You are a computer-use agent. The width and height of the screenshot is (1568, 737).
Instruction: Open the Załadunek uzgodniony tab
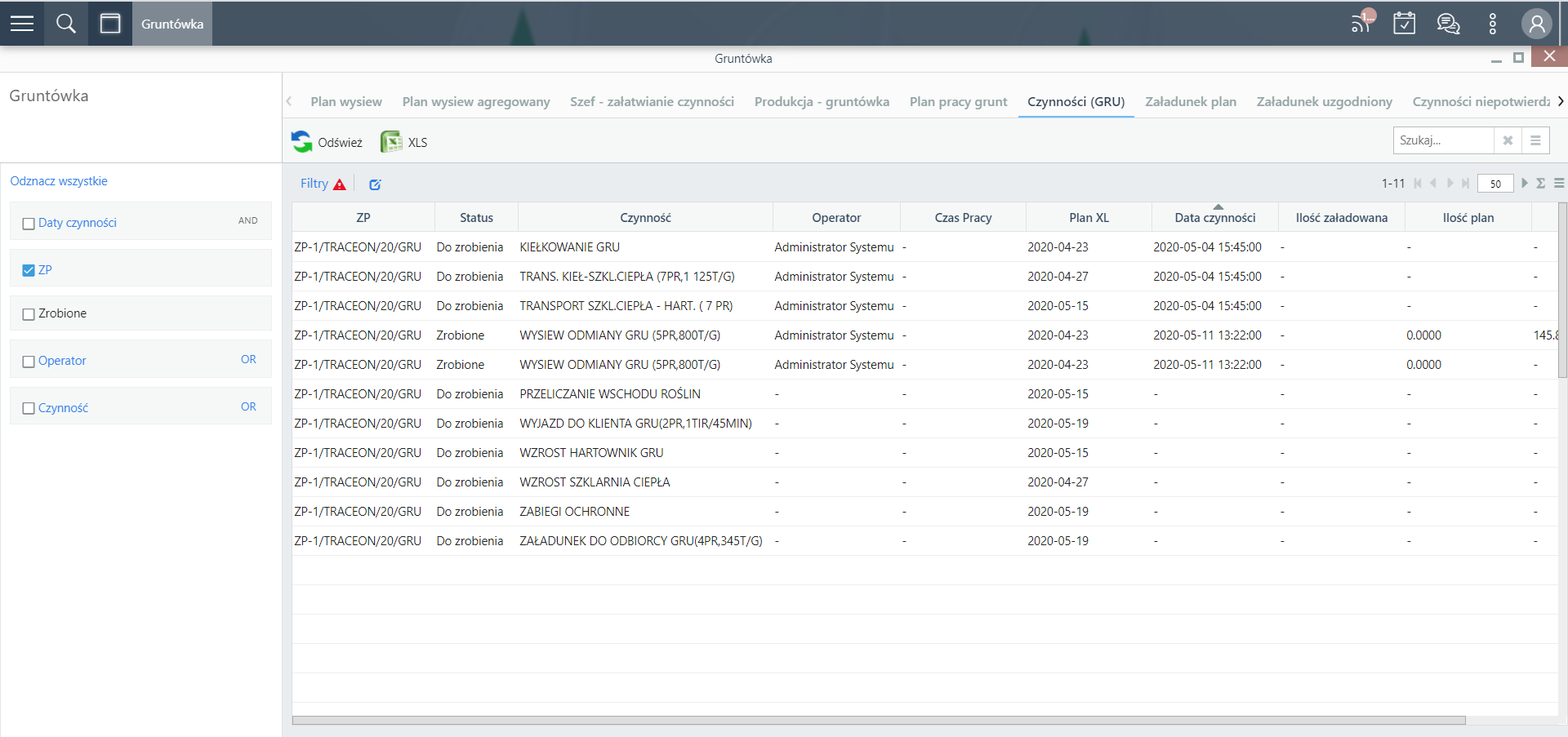tap(1324, 101)
